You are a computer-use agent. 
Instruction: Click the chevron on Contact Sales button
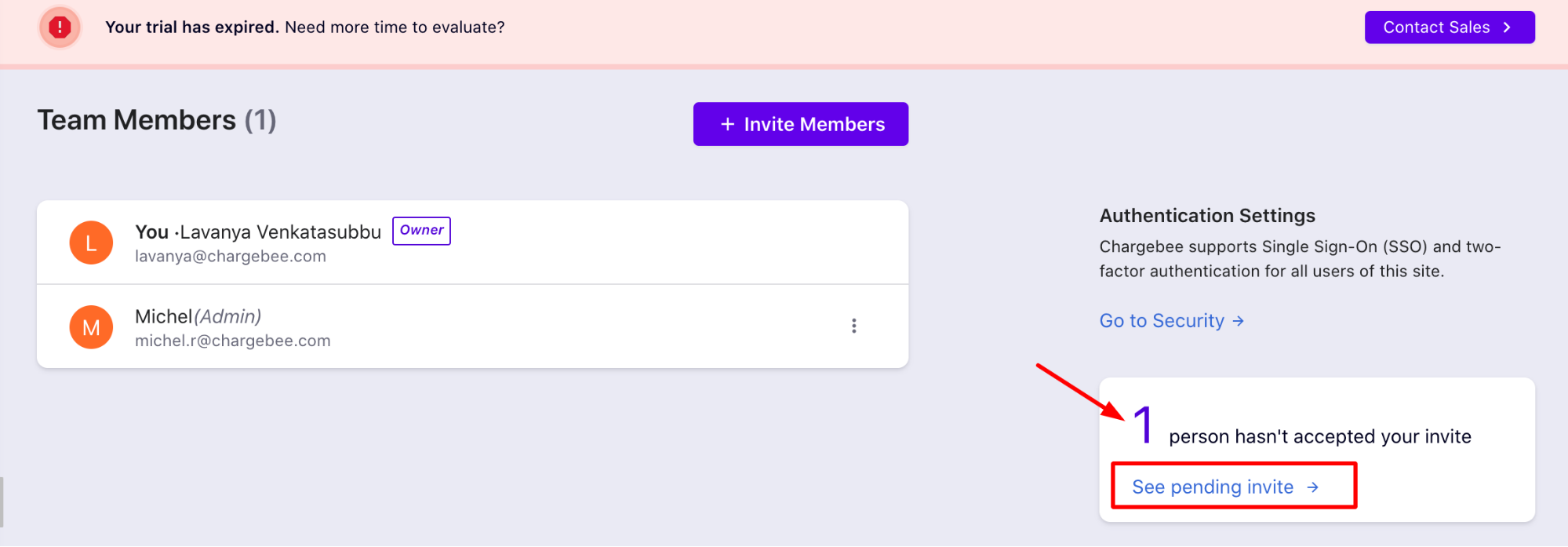[1507, 27]
